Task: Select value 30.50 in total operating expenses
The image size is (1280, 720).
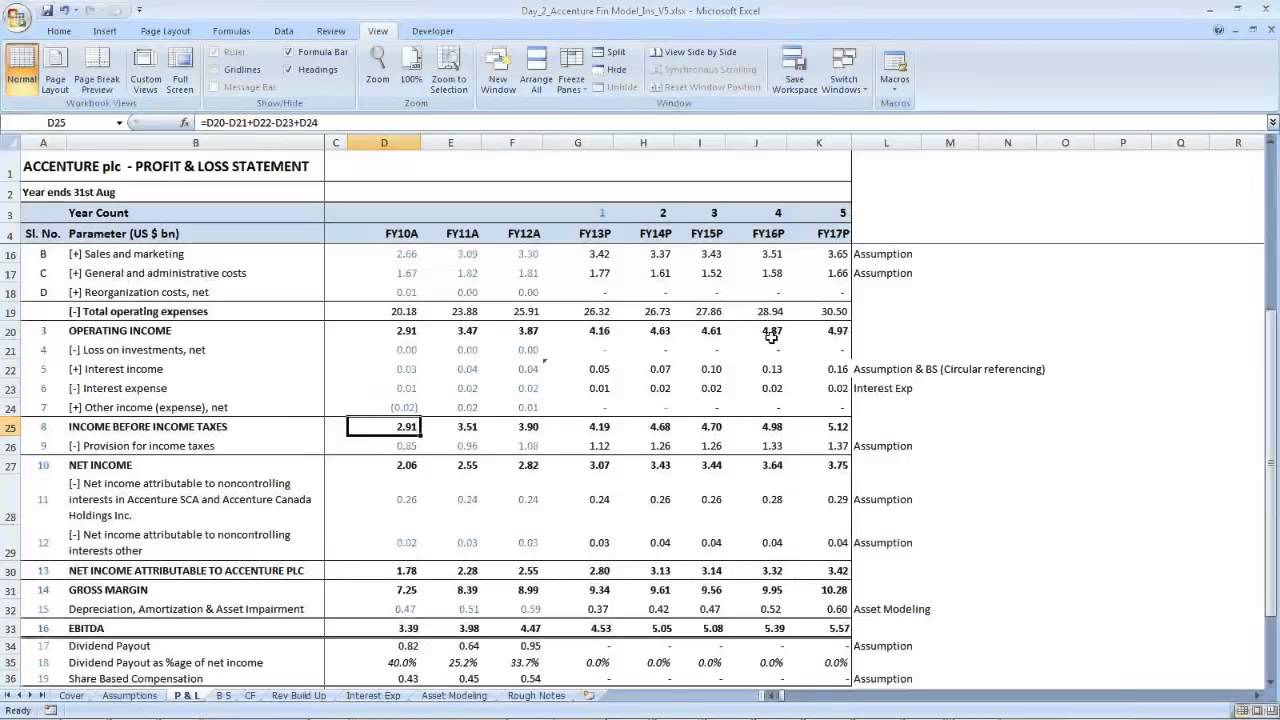Action: tap(834, 312)
